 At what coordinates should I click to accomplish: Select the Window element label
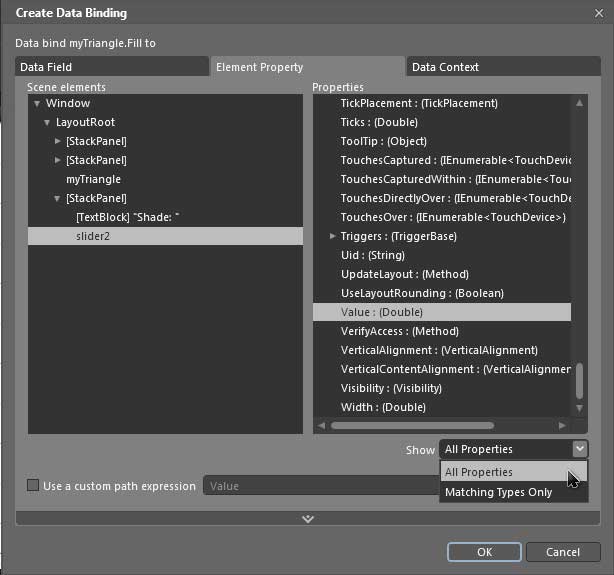[x=68, y=103]
